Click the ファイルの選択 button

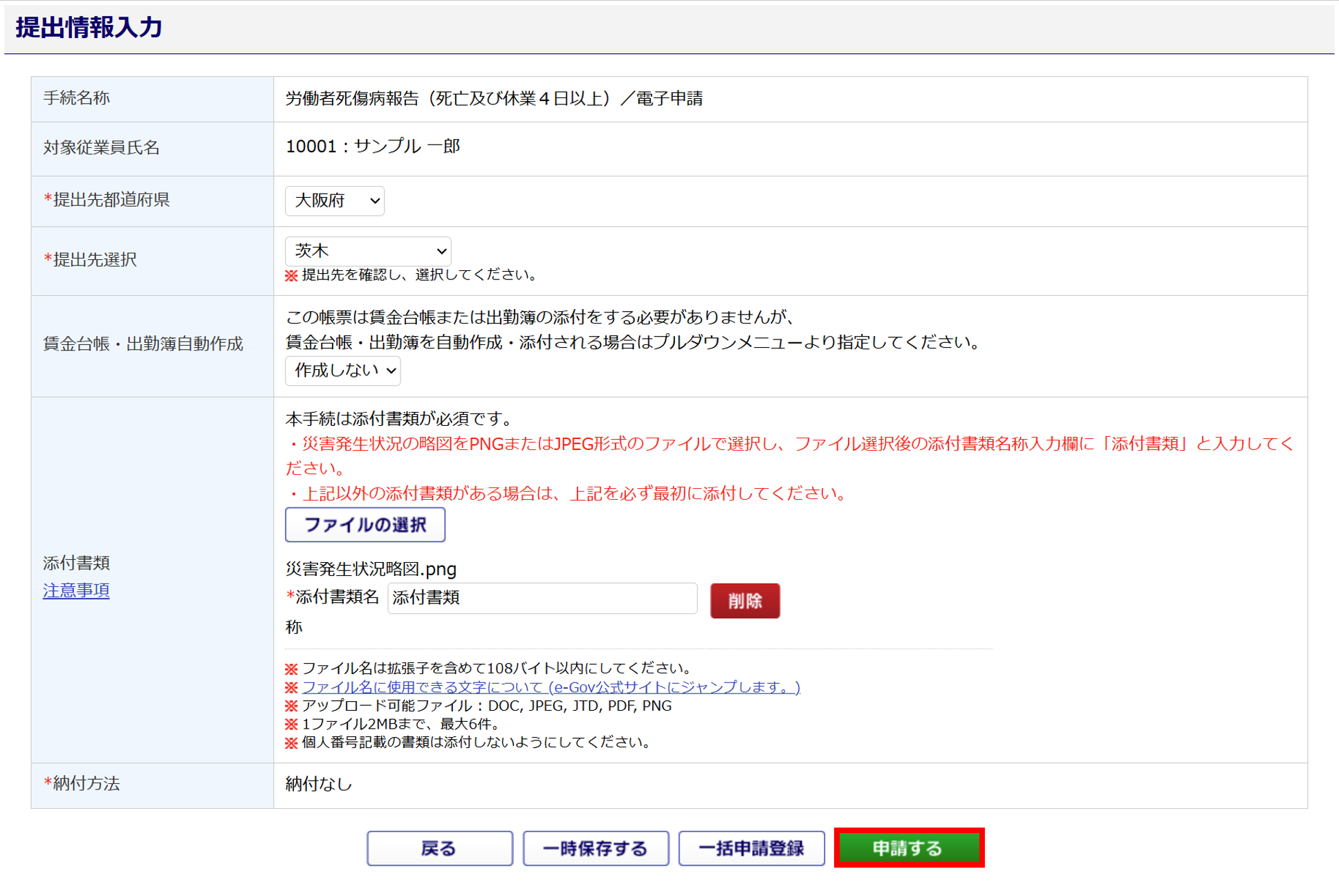pyautogui.click(x=364, y=525)
